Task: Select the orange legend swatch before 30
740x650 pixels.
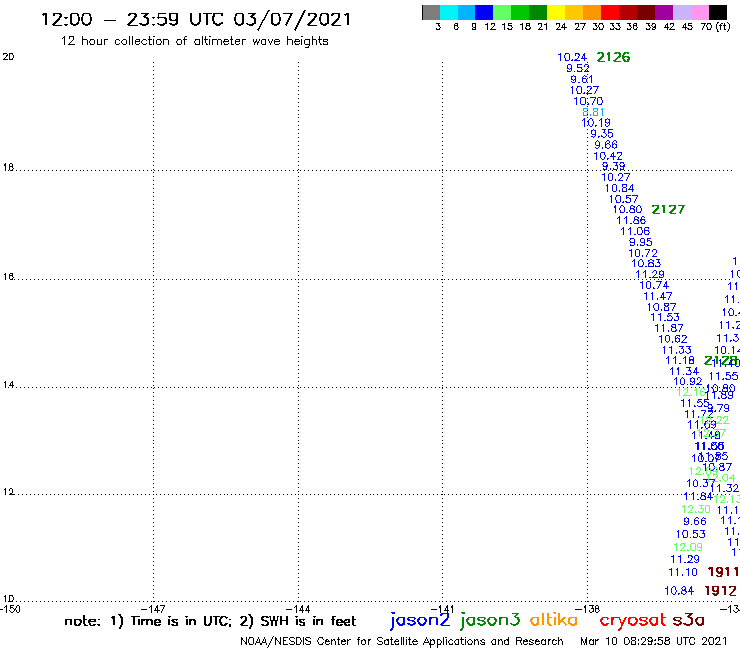Action: [592, 12]
